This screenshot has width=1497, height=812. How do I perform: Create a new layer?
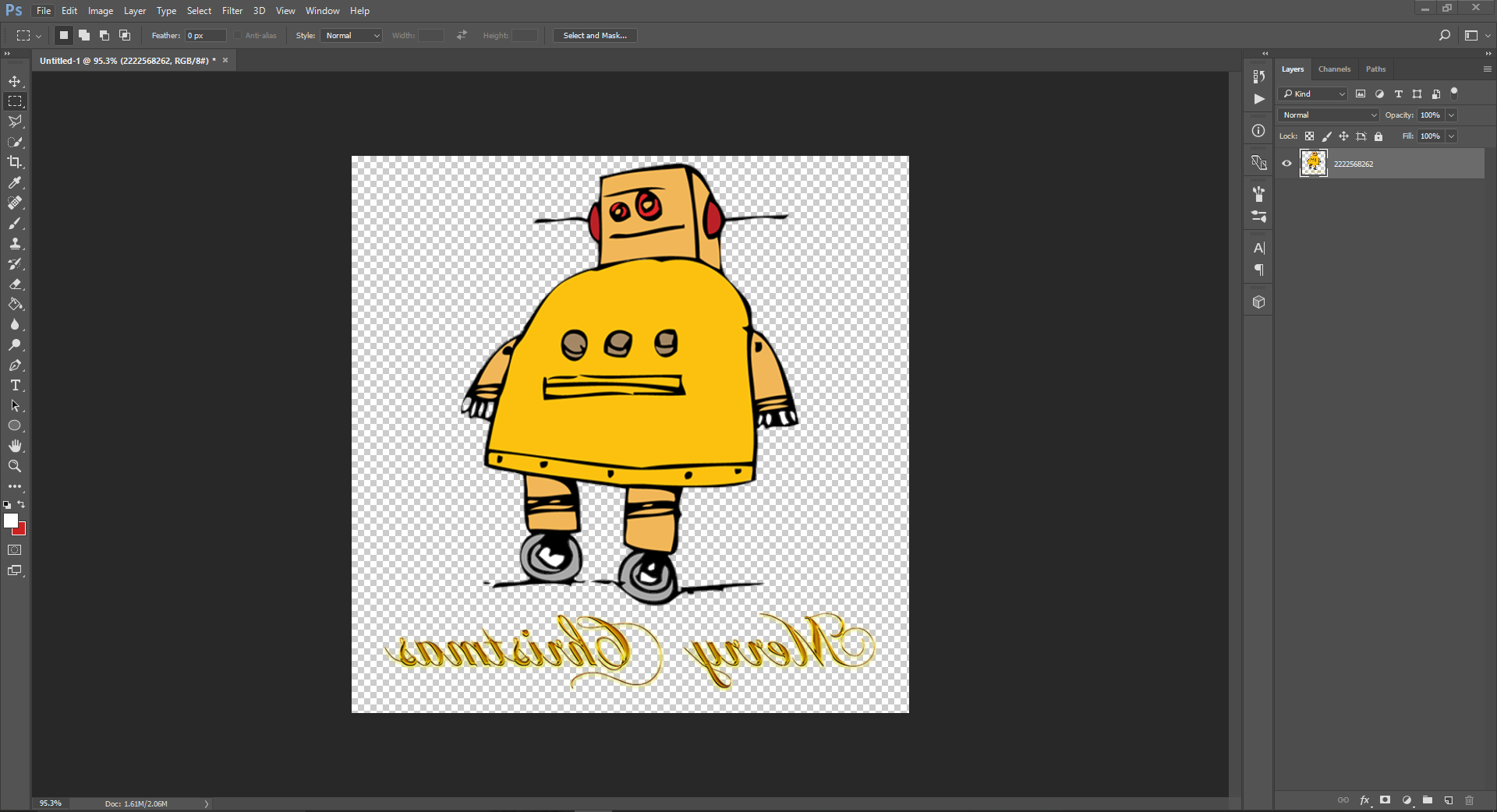pos(1449,800)
